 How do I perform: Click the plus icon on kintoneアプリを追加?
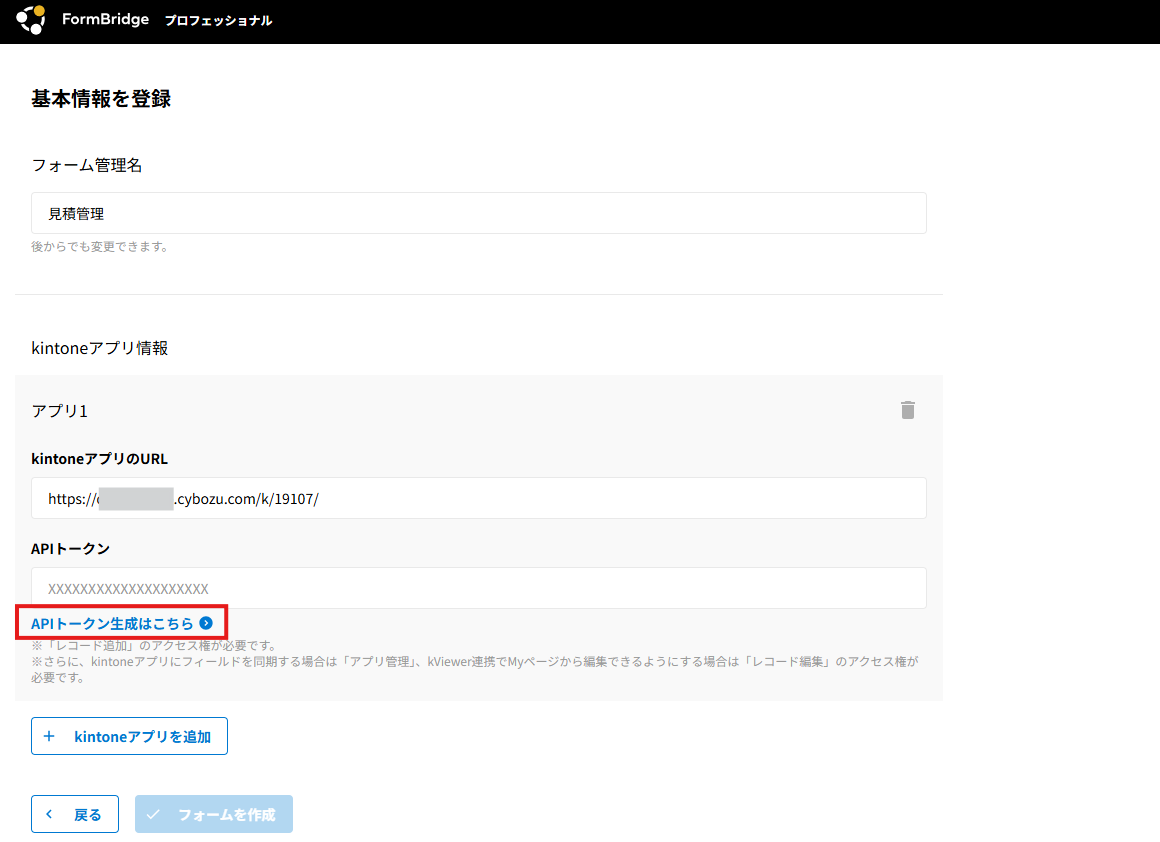(x=49, y=736)
